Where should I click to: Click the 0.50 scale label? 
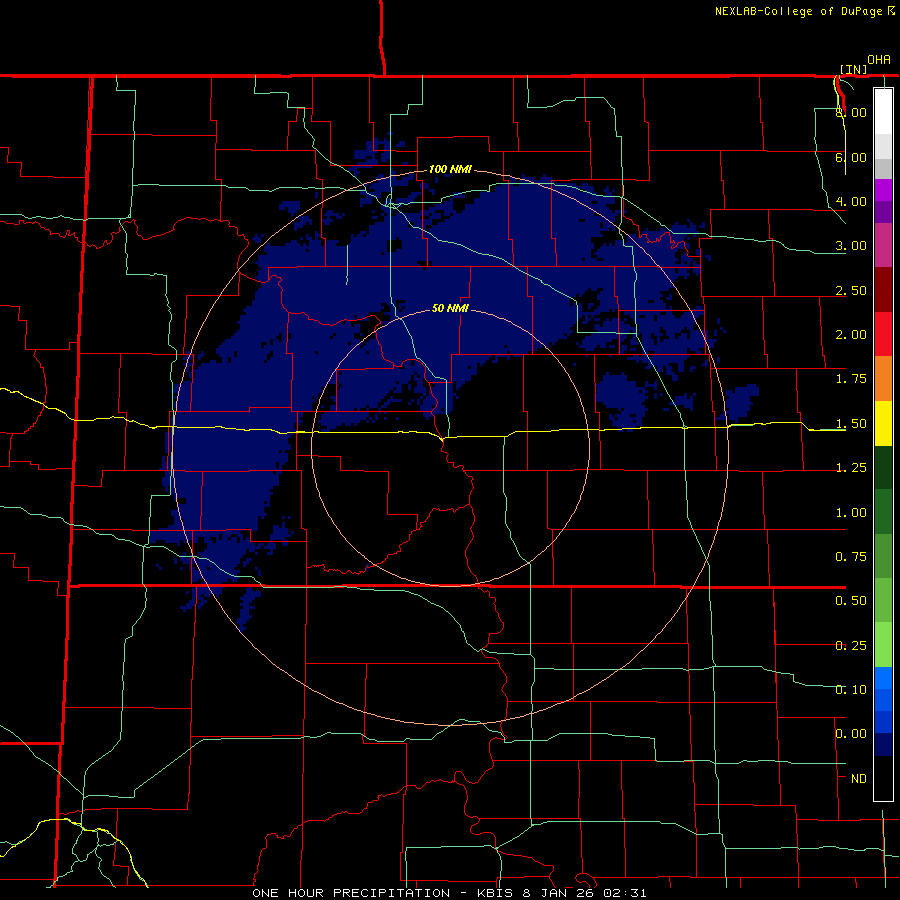click(851, 601)
